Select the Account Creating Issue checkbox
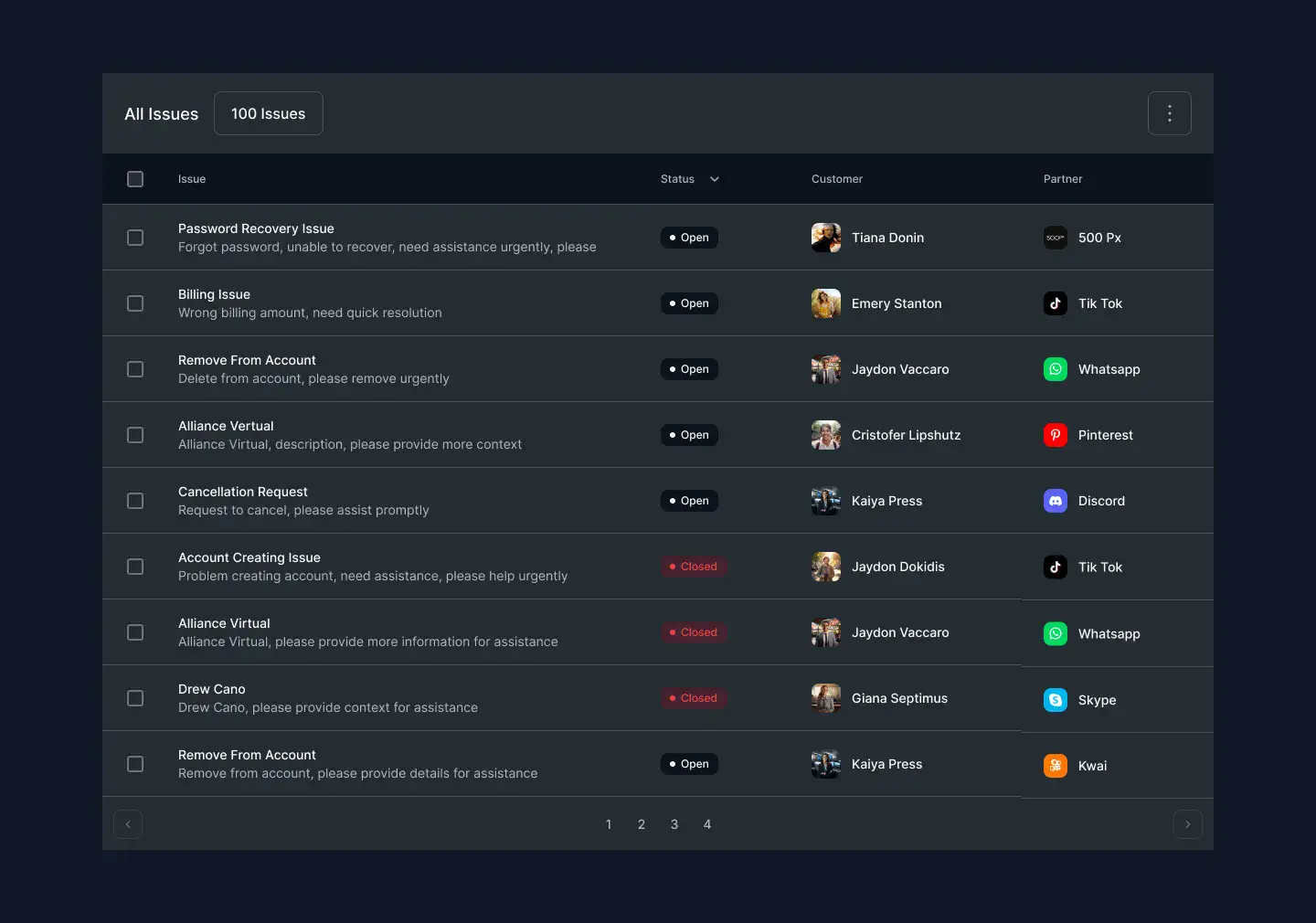The height and width of the screenshot is (923, 1316). coord(135,567)
